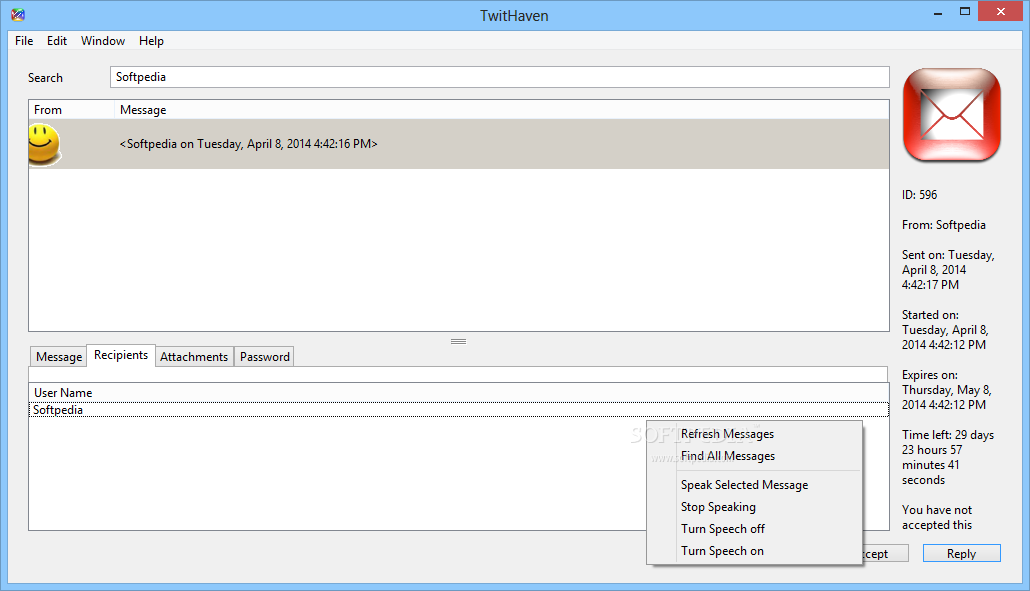The width and height of the screenshot is (1030, 591).
Task: Switch to the Recipients tab
Action: [121, 355]
